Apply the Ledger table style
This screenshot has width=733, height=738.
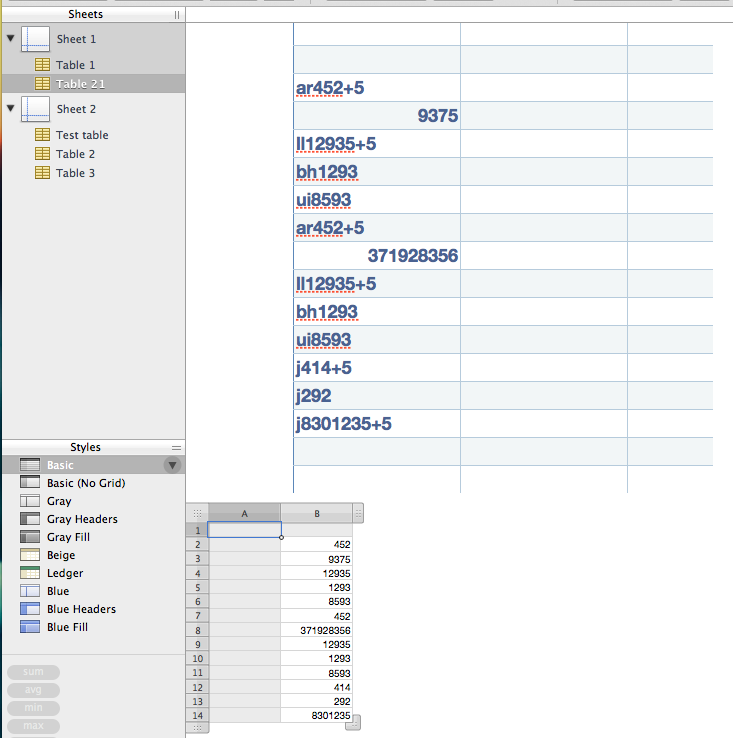pyautogui.click(x=94, y=573)
